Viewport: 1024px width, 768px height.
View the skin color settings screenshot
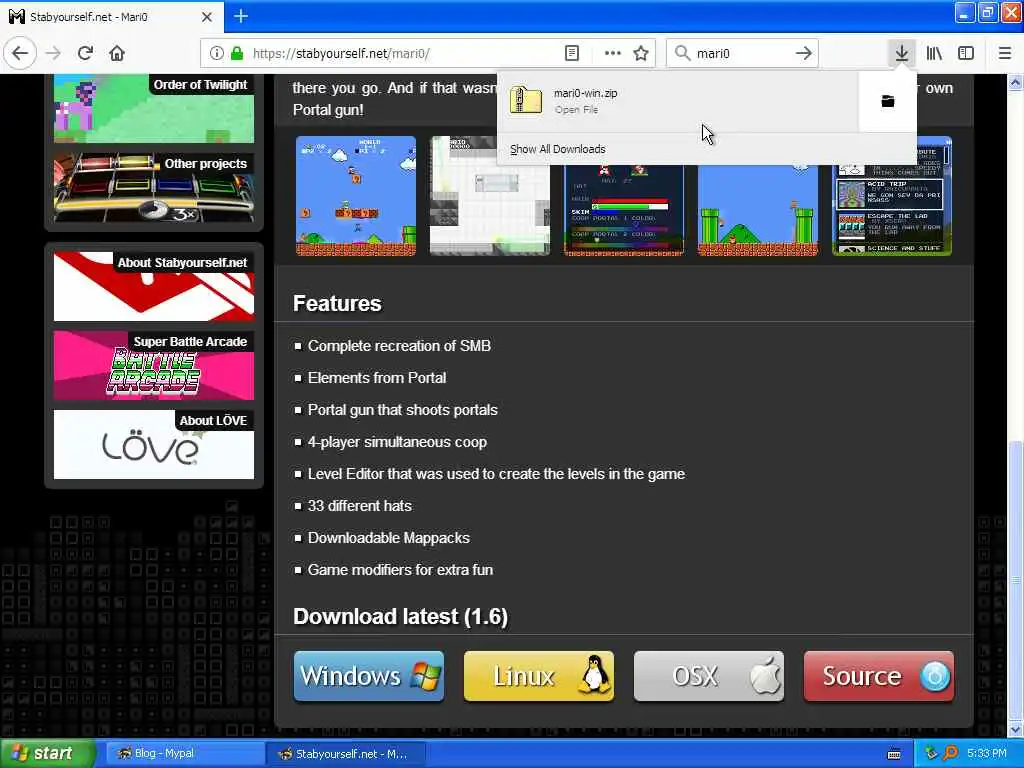(624, 209)
